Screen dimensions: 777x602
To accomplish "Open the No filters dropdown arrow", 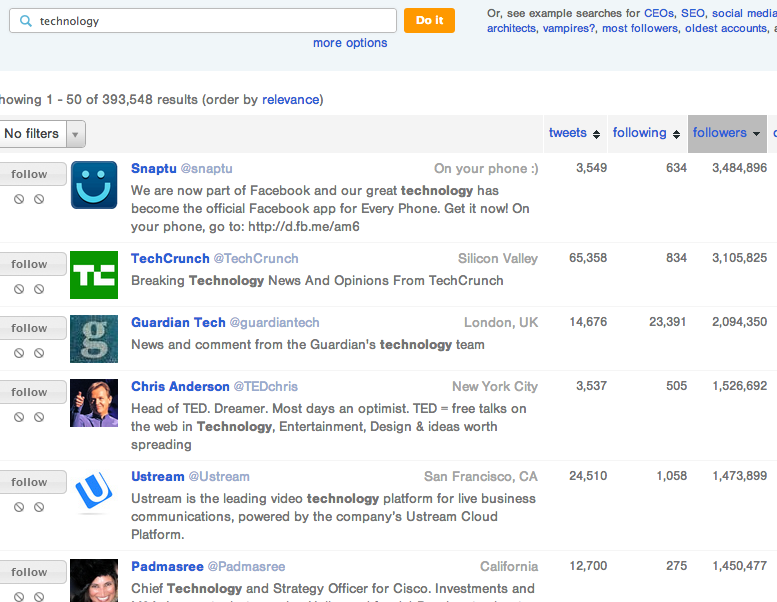I will (75, 134).
